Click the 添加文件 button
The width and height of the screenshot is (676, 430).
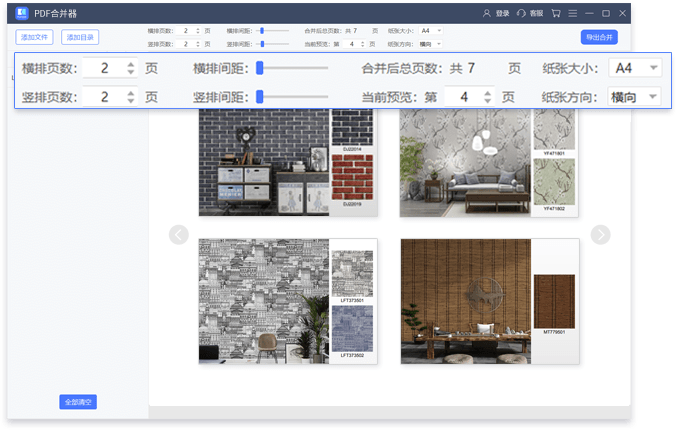point(34,37)
